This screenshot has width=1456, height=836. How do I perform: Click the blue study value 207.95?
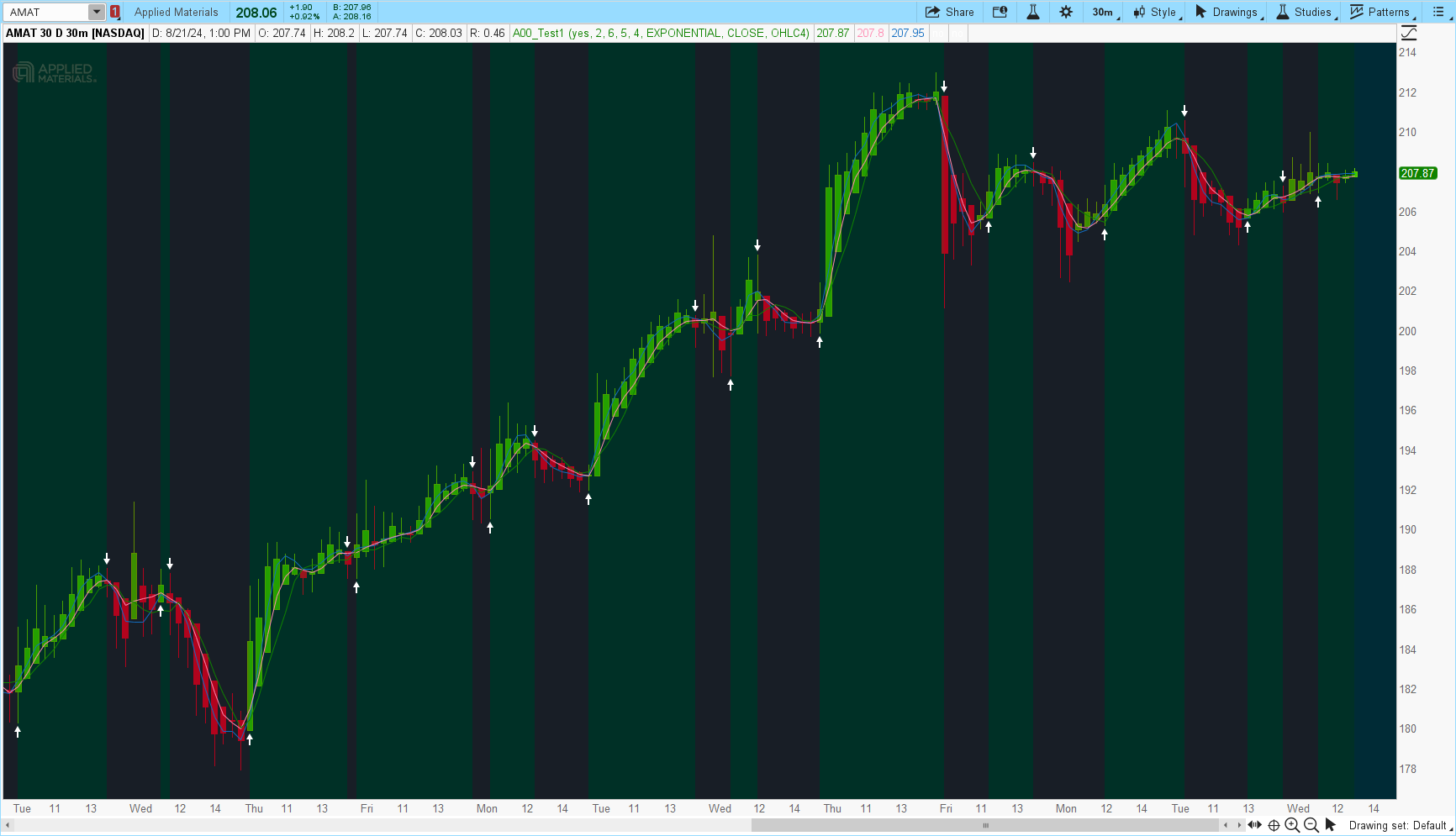coord(908,33)
